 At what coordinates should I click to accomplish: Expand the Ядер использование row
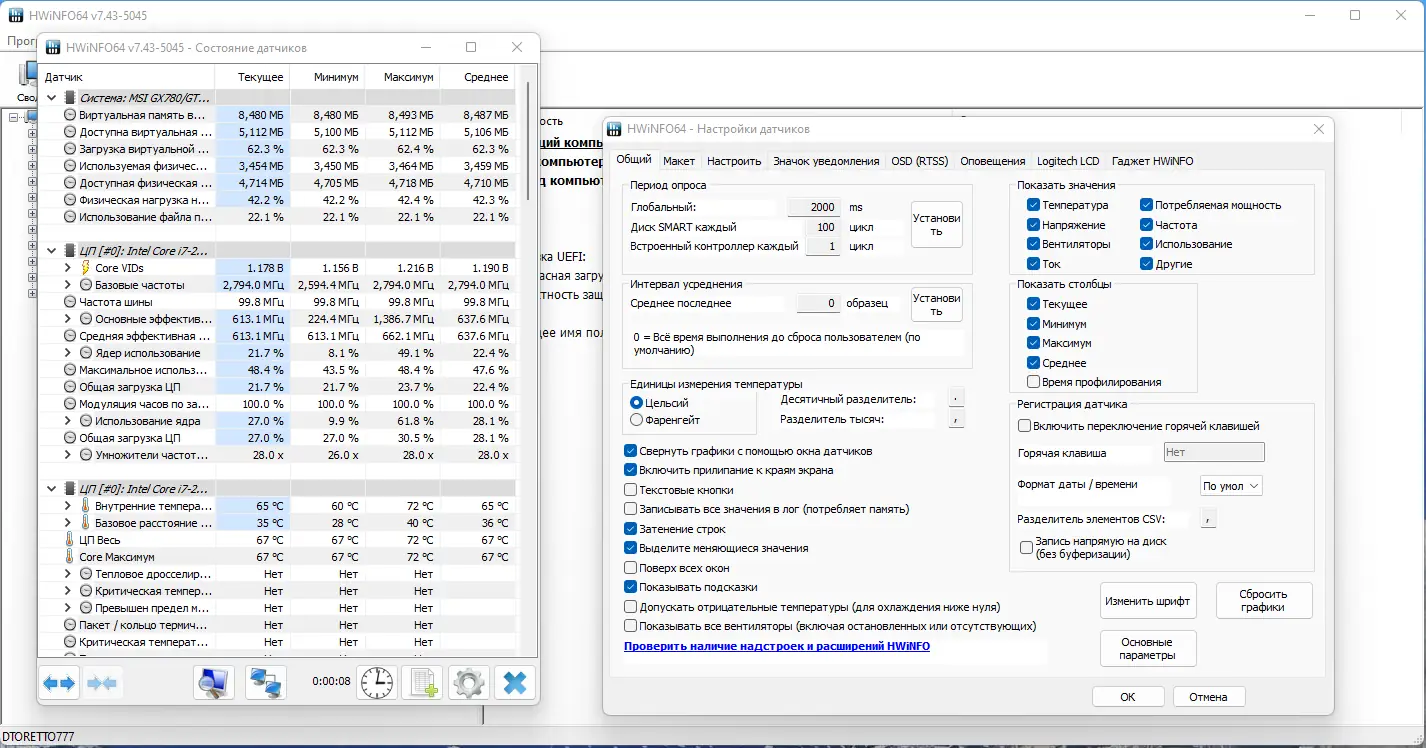pyautogui.click(x=67, y=353)
